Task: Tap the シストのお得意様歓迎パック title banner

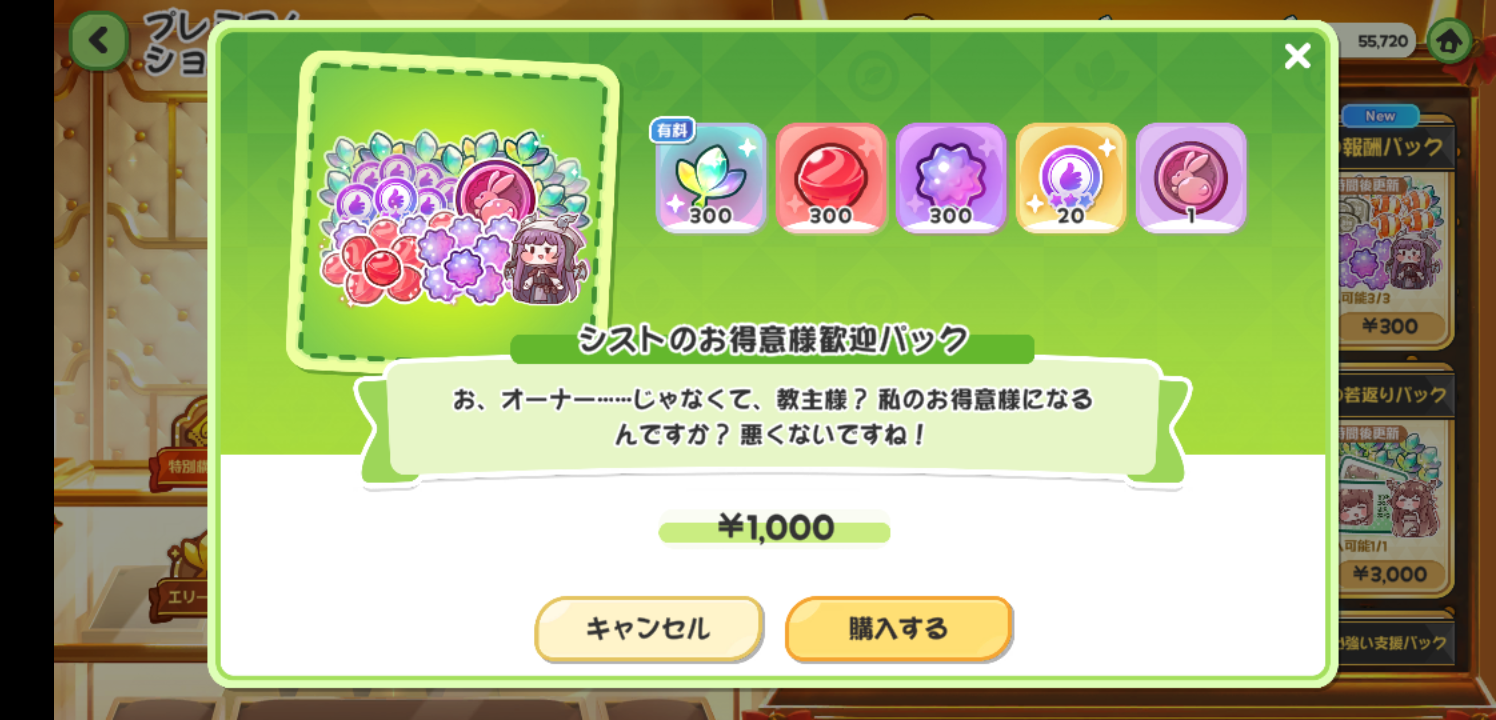Action: click(772, 340)
